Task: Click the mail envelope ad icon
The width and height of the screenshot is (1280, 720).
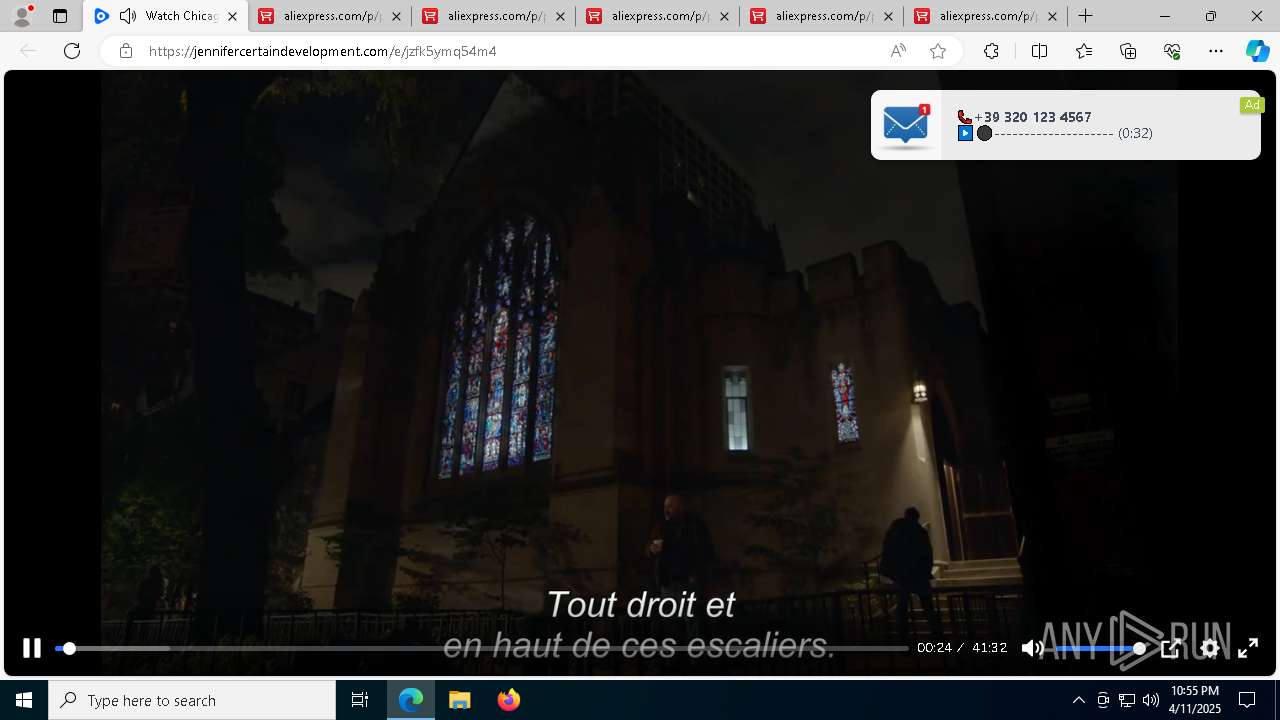Action: tap(906, 125)
